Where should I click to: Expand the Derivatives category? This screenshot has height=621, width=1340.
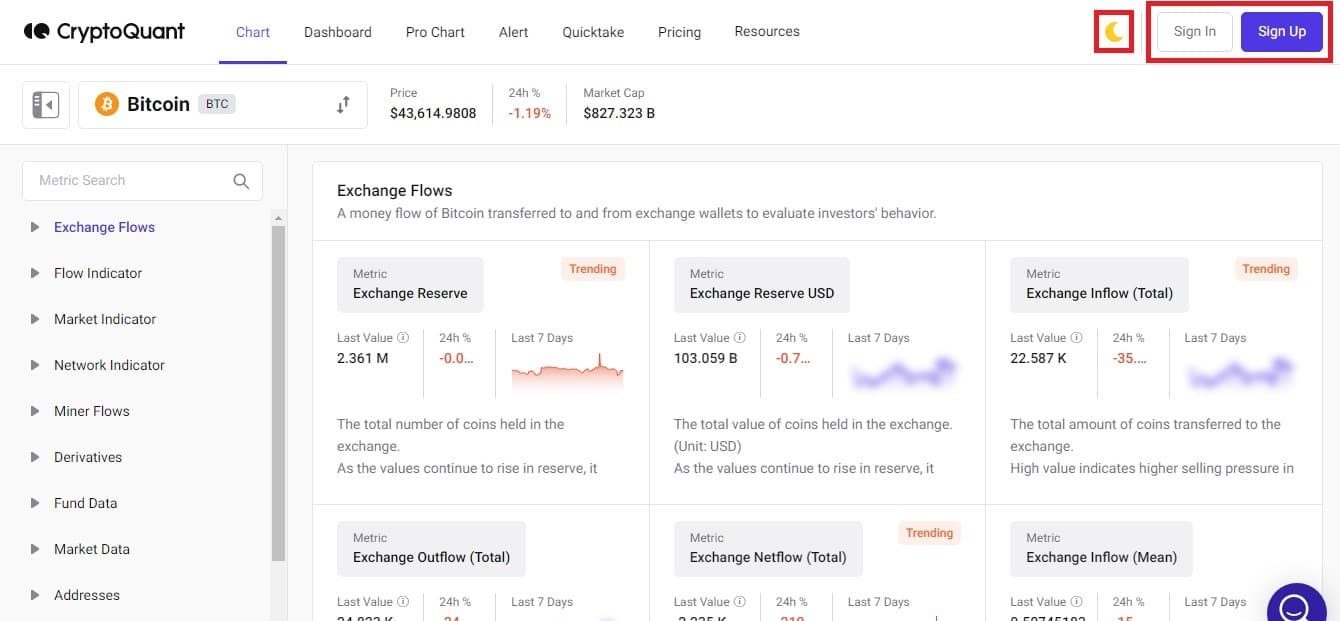(x=35, y=457)
